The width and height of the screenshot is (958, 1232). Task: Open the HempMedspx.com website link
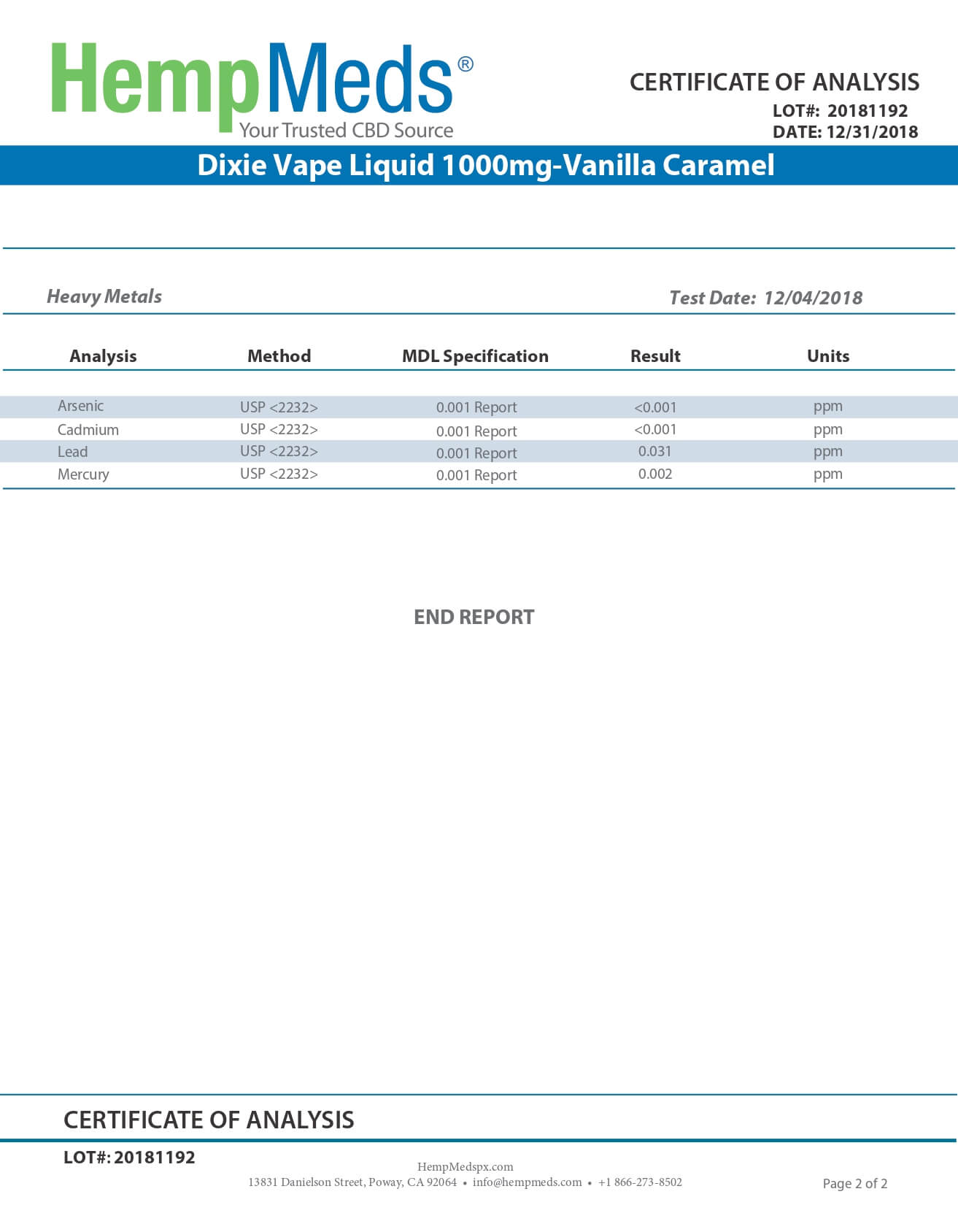pos(465,1166)
